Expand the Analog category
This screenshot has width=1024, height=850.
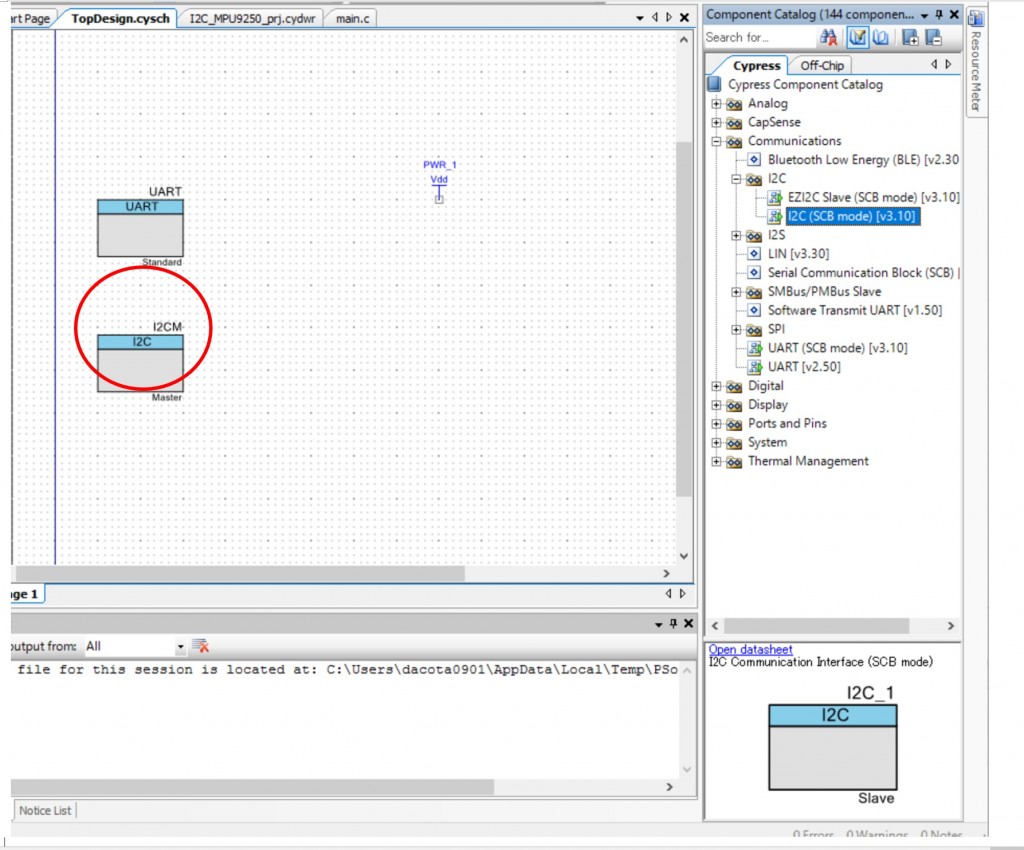[716, 104]
